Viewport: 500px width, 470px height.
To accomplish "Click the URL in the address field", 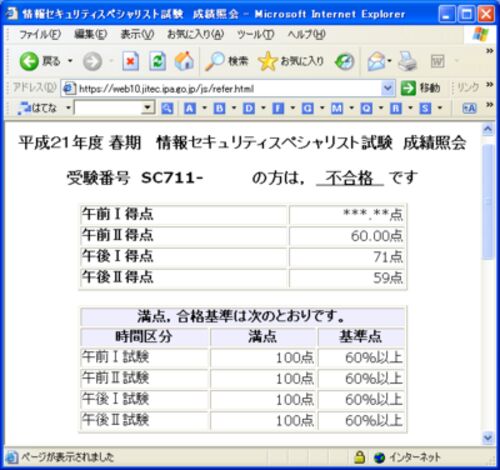I will coord(166,89).
